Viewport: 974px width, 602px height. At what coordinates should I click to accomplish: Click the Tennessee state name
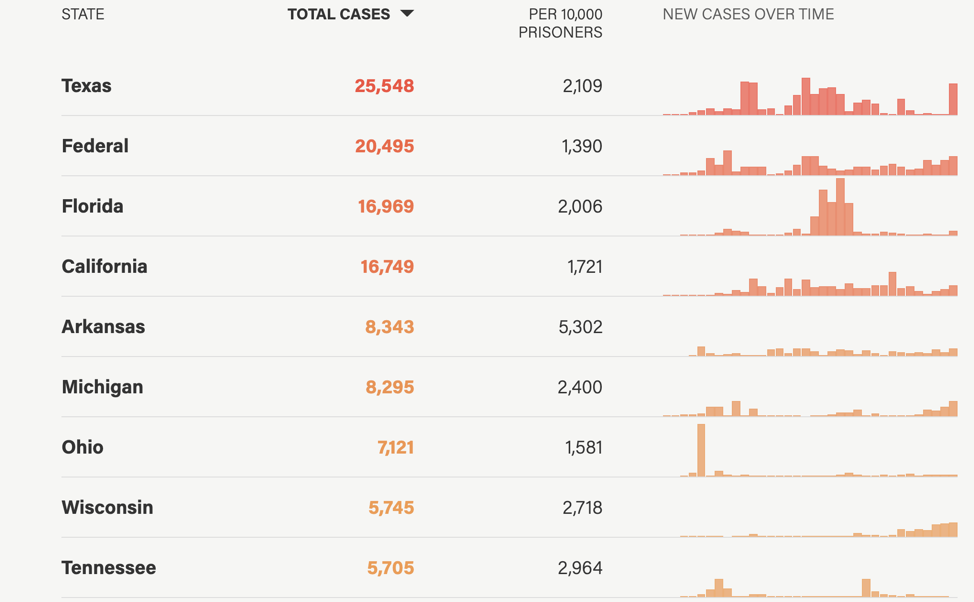click(109, 568)
